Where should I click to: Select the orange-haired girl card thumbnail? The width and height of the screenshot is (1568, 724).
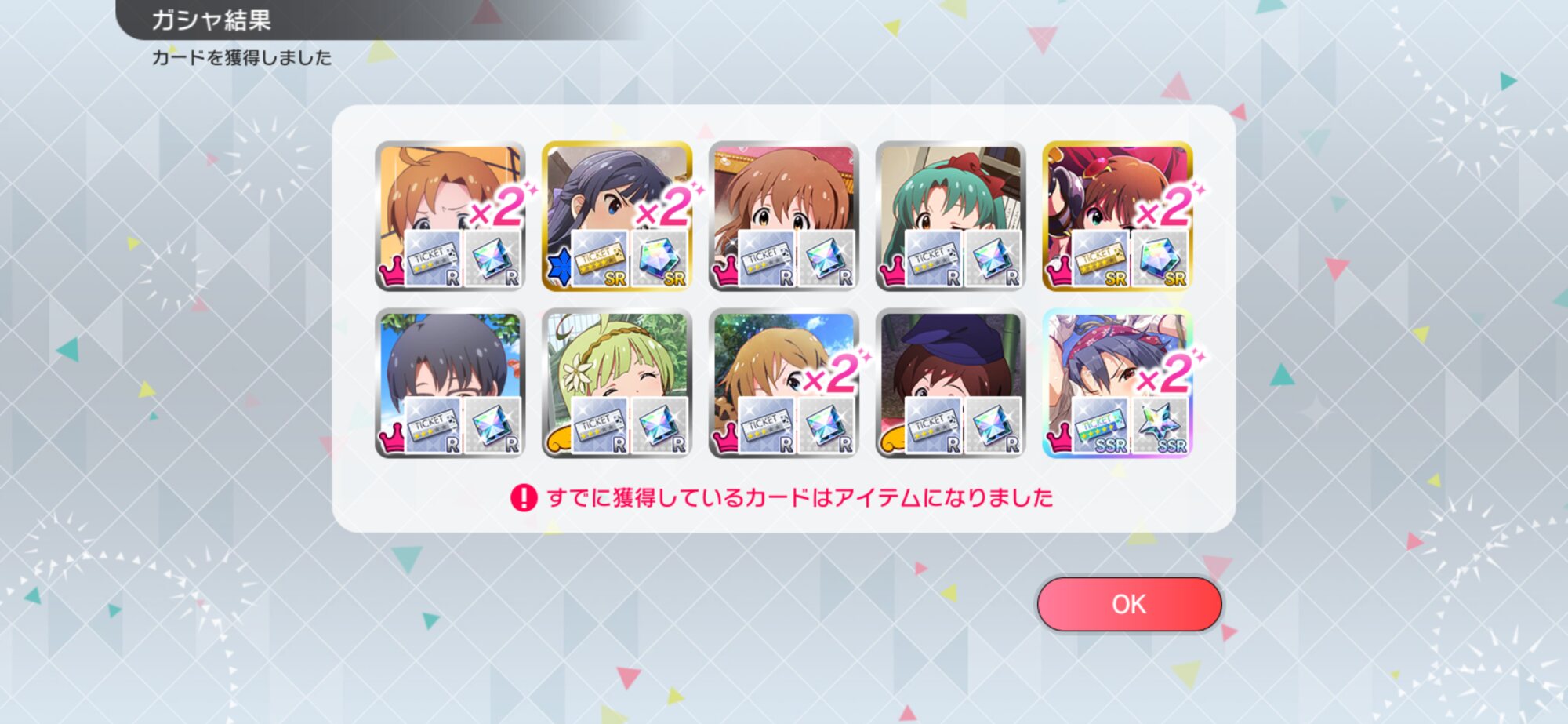pyautogui.click(x=450, y=216)
